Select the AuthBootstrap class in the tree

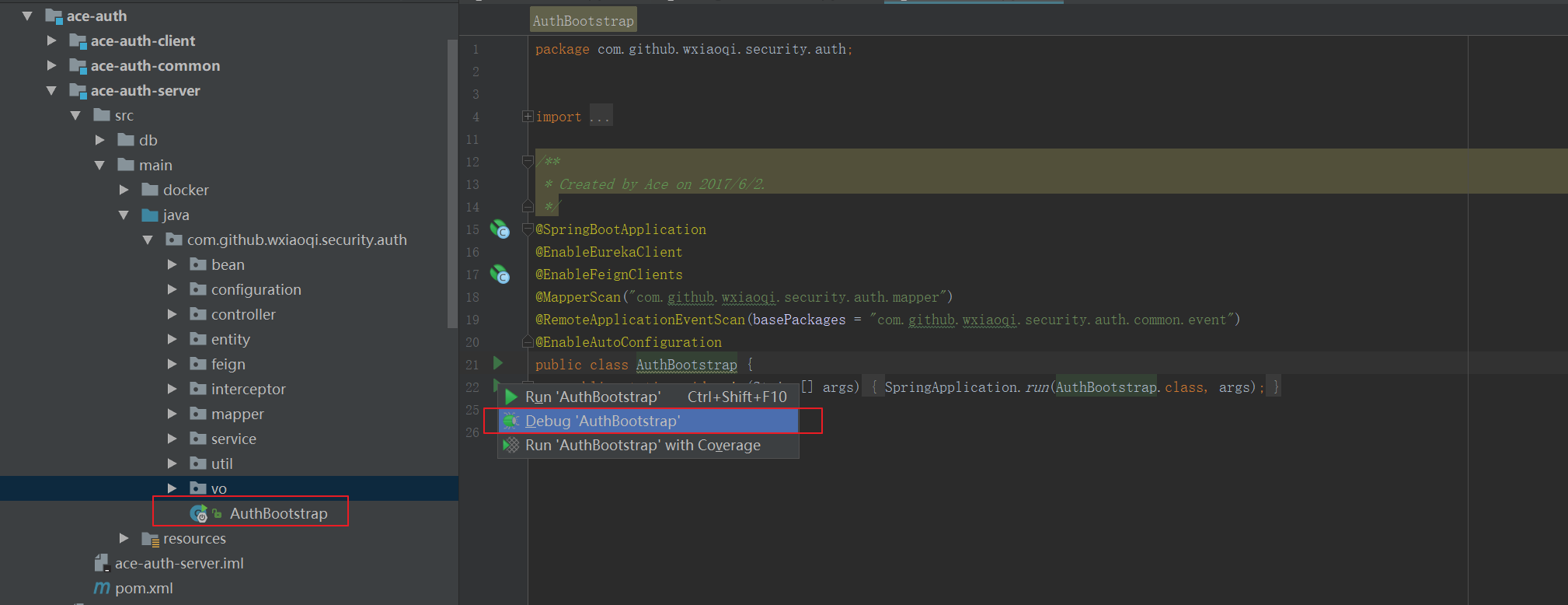pyautogui.click(x=278, y=513)
